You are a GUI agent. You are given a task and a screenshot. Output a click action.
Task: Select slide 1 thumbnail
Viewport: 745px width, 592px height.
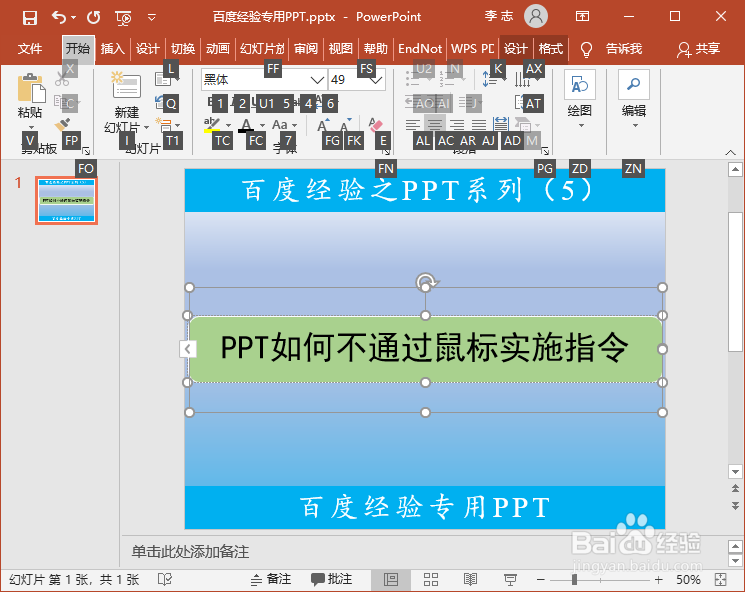[67, 200]
